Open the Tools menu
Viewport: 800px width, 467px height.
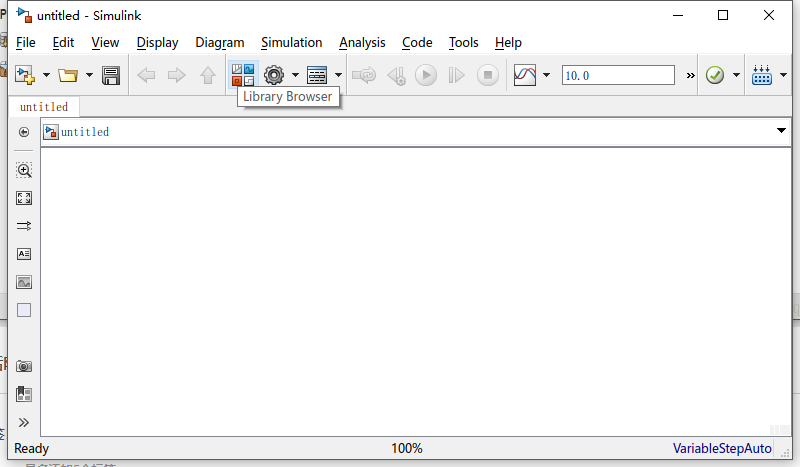[463, 42]
